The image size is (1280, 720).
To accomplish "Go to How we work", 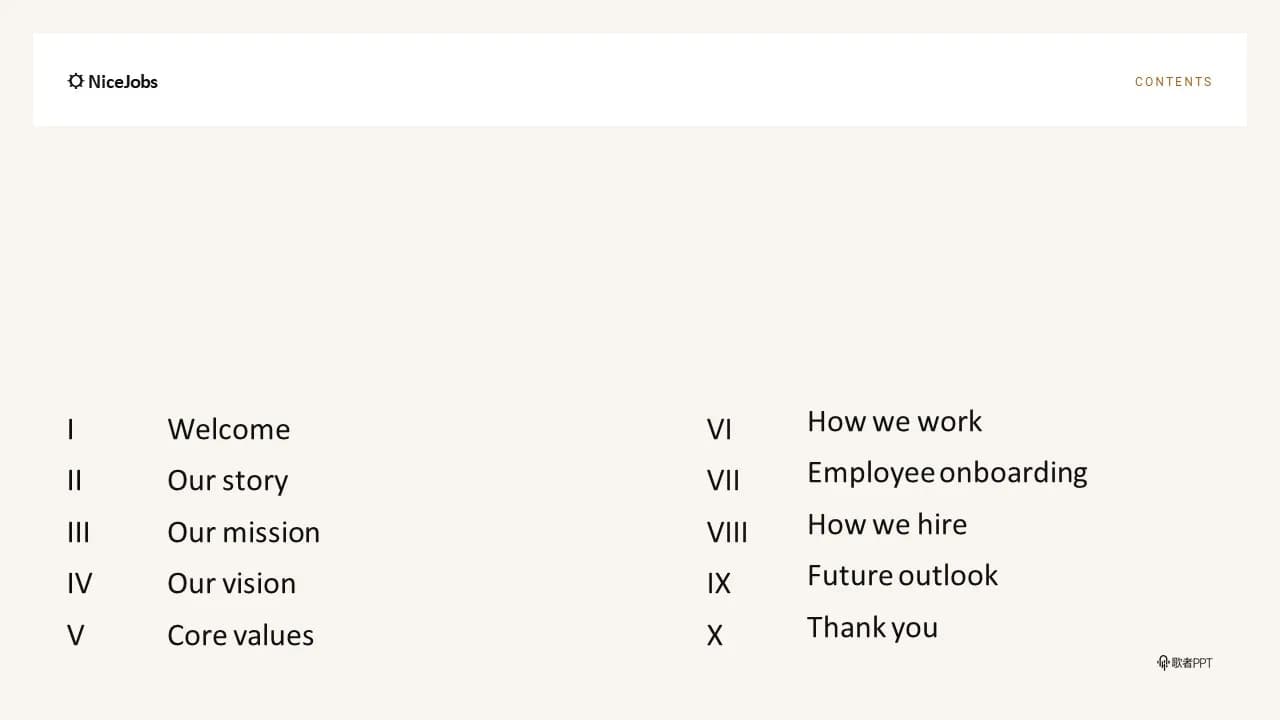I will [895, 421].
